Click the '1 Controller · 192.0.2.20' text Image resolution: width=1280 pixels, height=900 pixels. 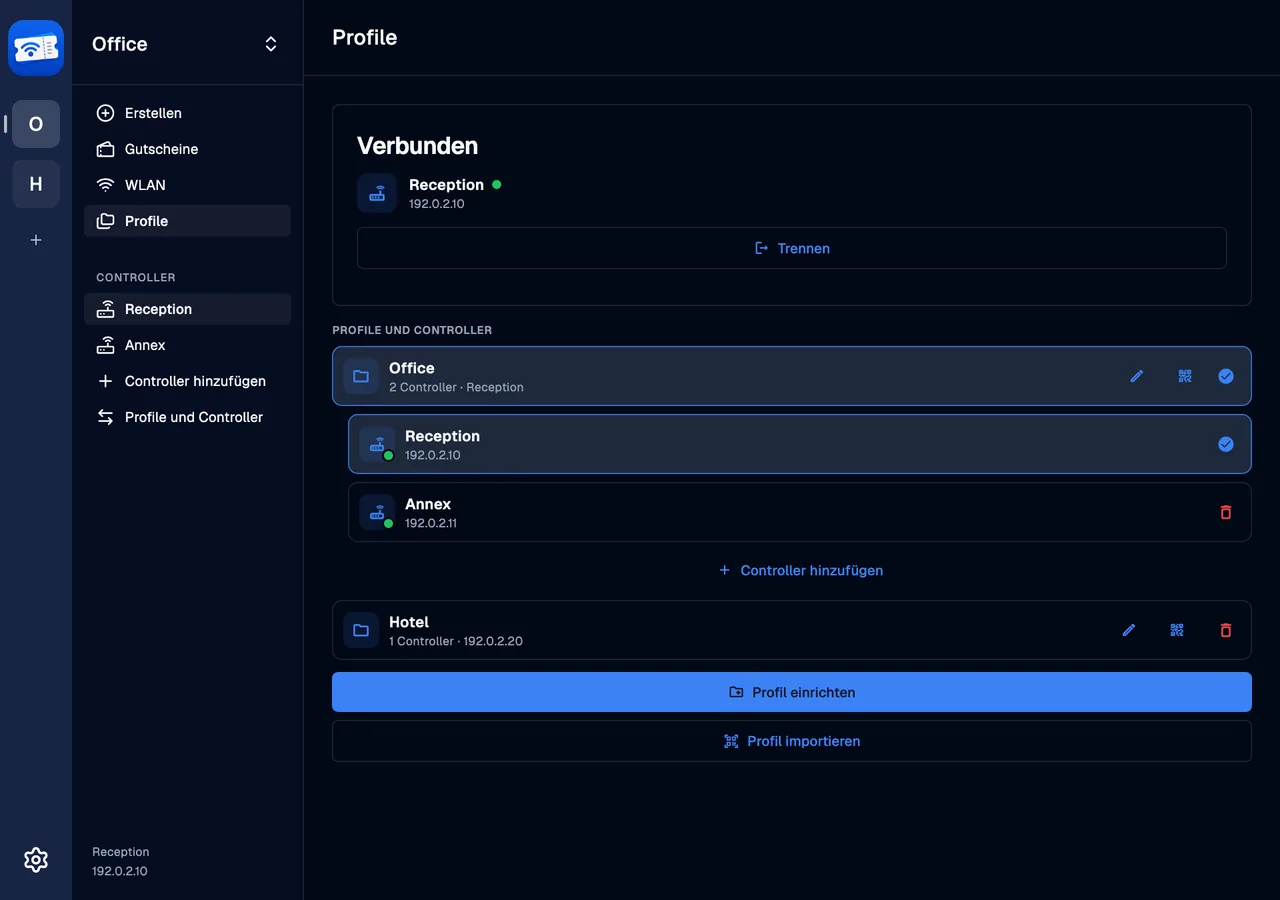[456, 641]
